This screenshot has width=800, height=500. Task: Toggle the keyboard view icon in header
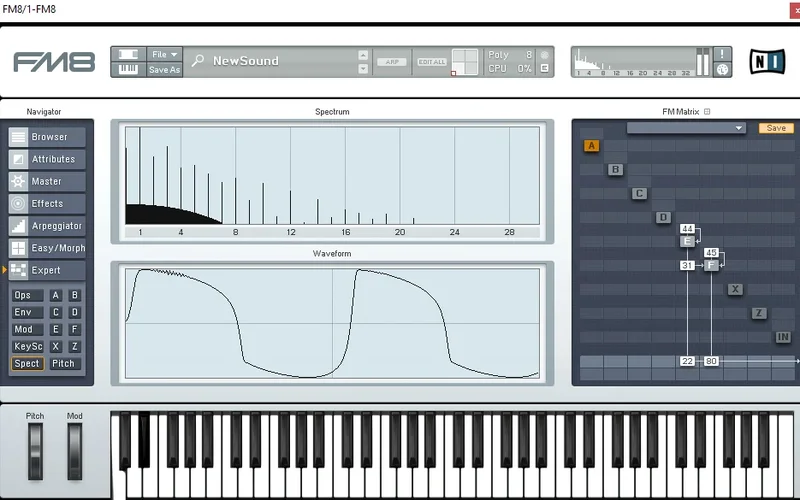tap(128, 69)
